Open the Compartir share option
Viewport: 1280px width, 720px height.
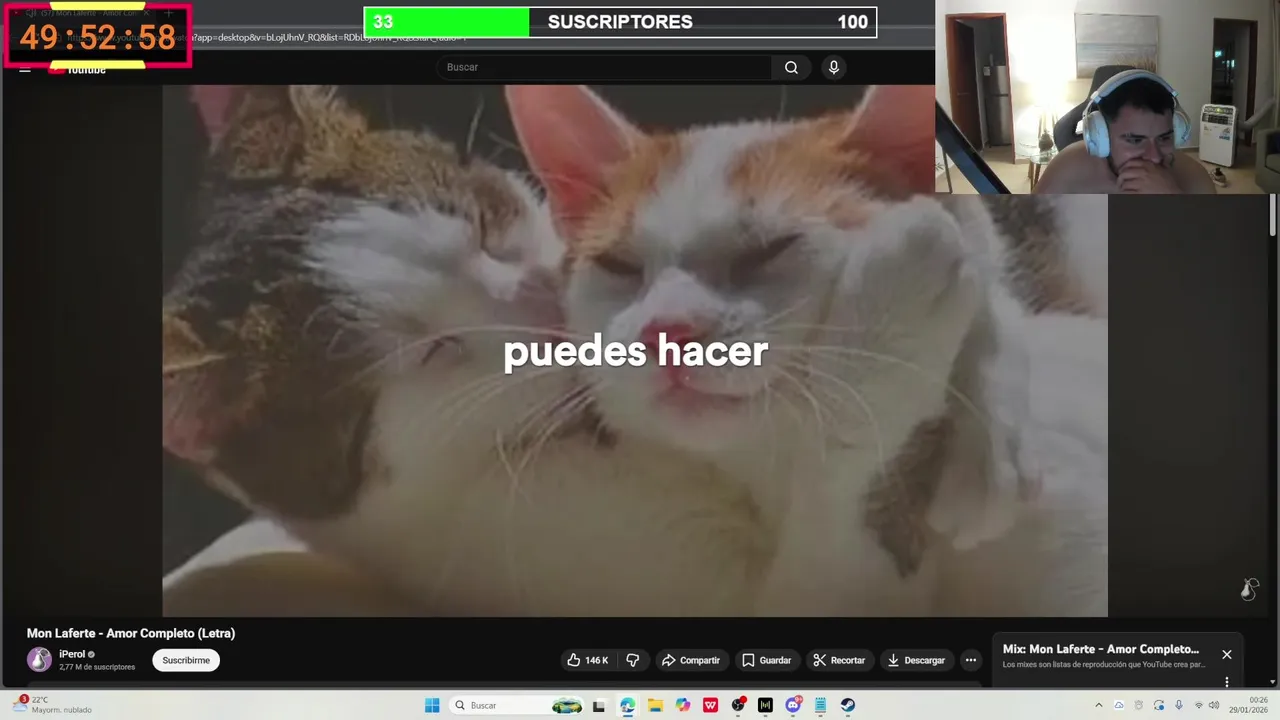pyautogui.click(x=690, y=660)
